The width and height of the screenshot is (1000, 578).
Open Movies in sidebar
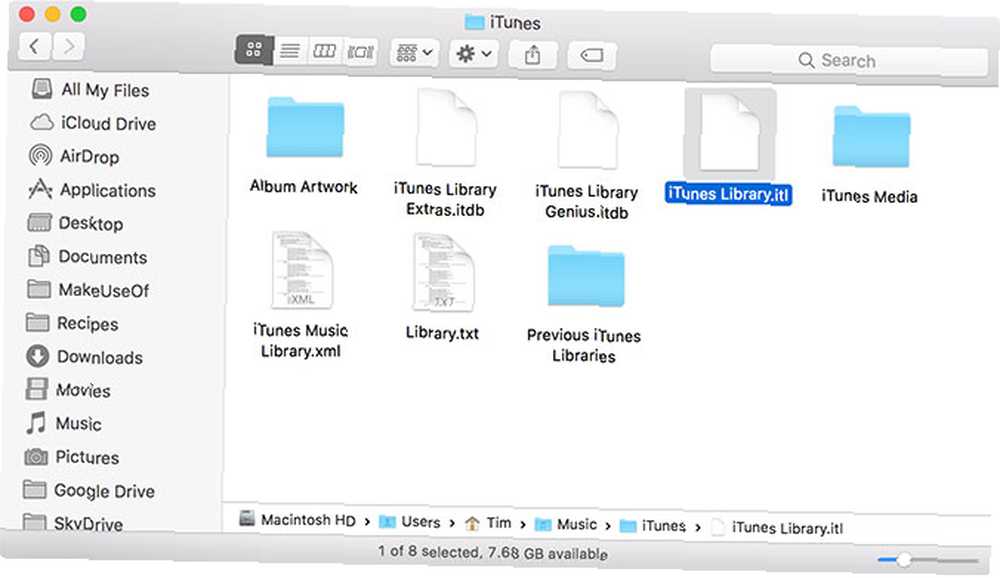(x=68, y=390)
